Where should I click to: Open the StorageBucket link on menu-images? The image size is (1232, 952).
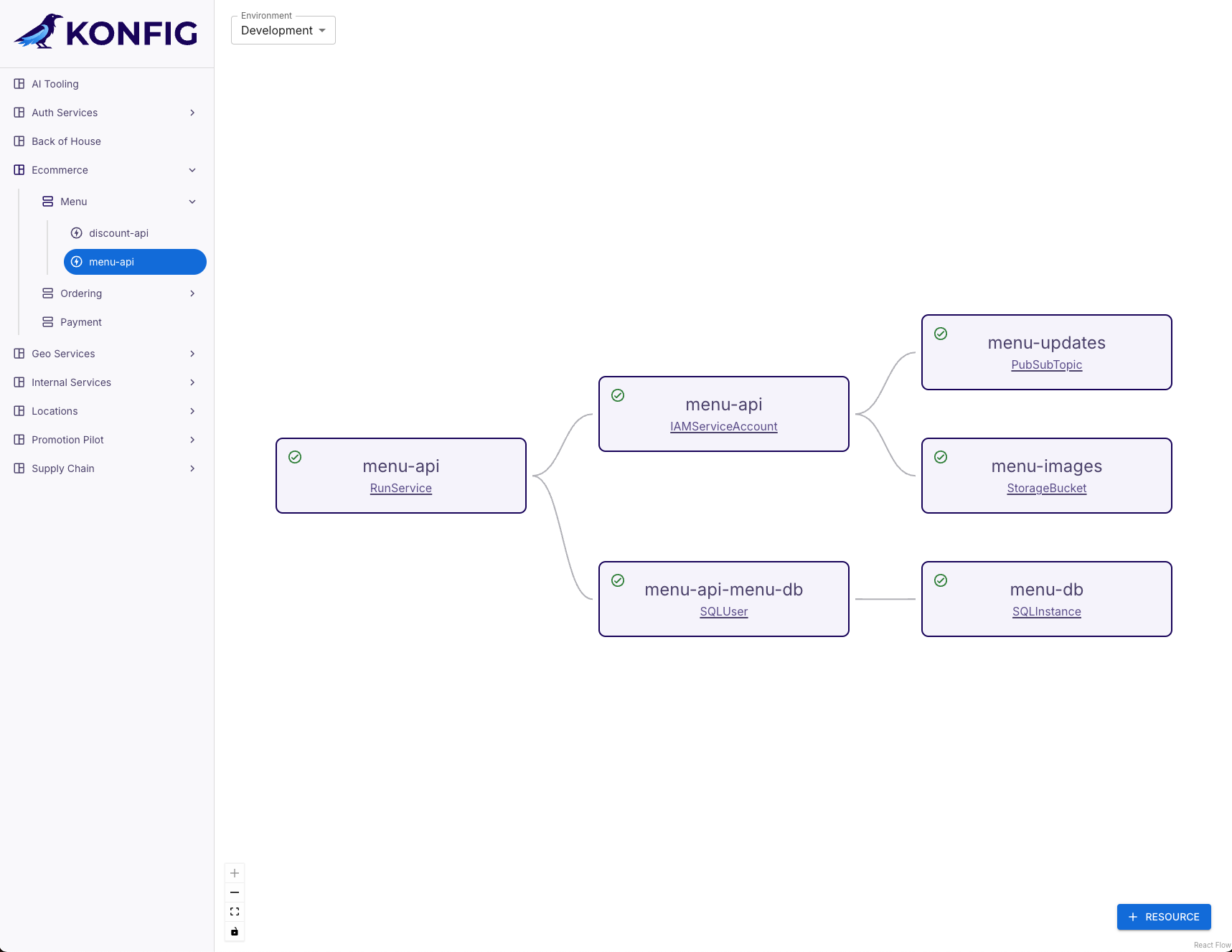1046,489
